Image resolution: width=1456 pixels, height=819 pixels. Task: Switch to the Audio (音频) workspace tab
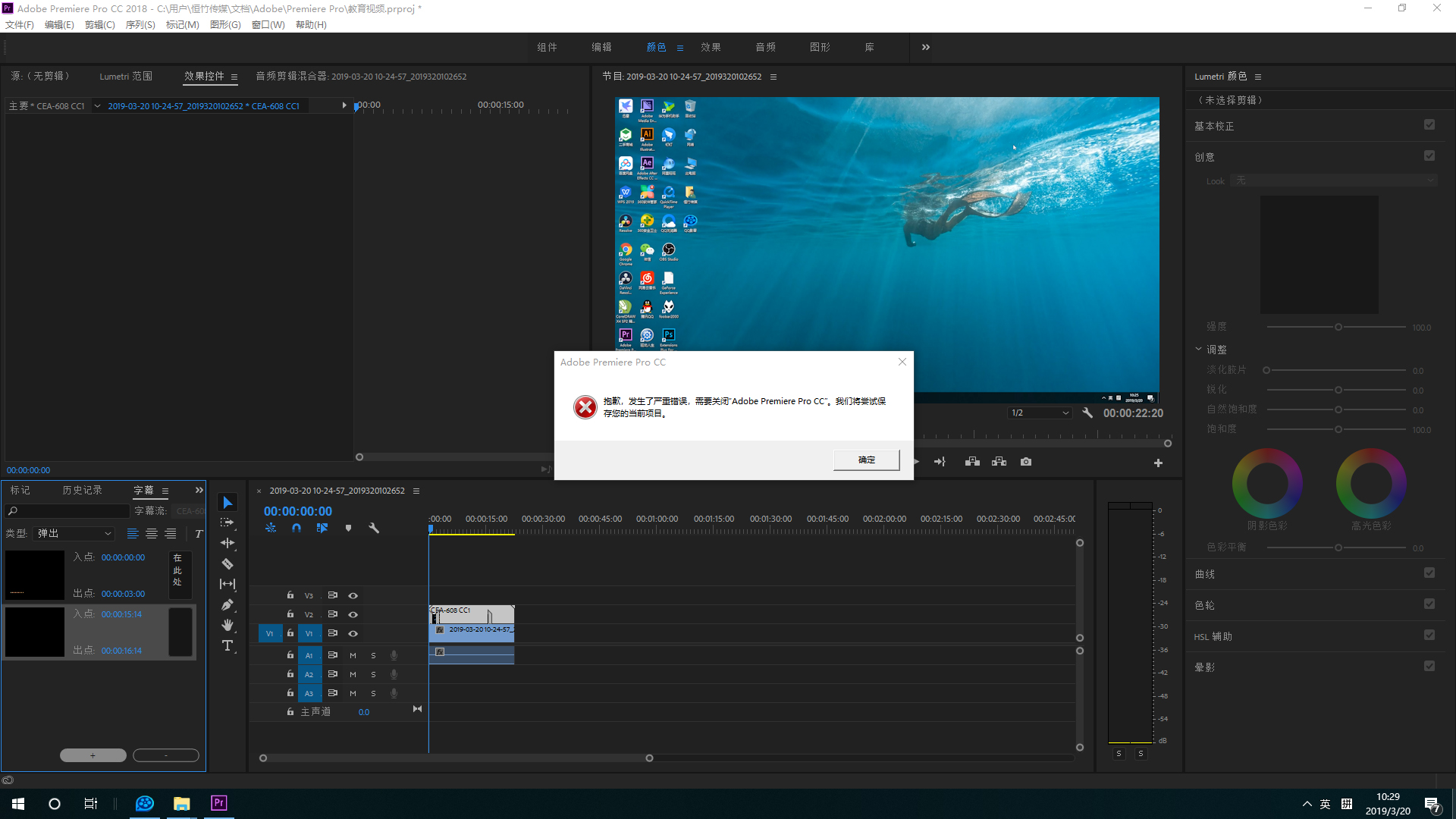coord(765,47)
